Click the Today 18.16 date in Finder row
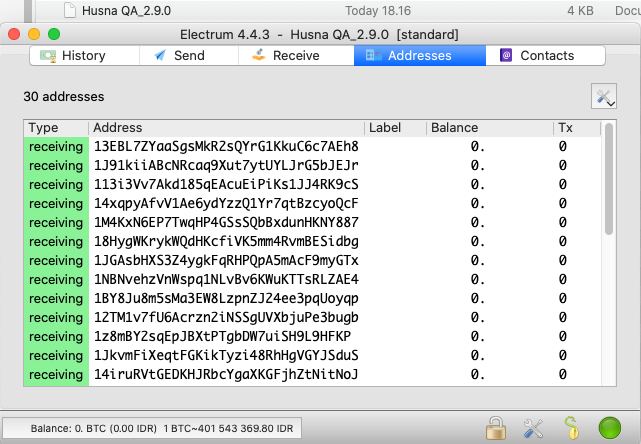 378,11
